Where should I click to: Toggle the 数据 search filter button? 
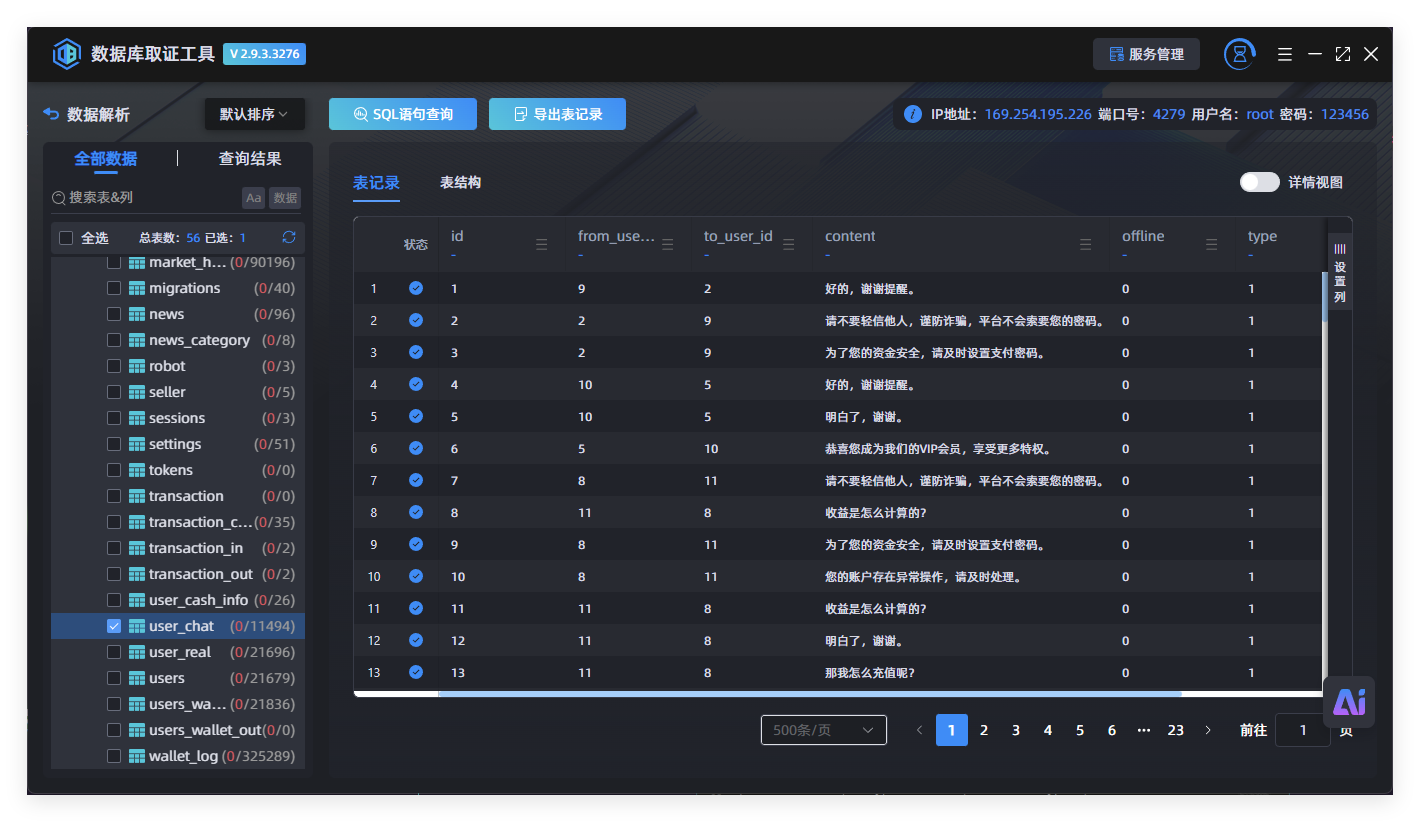click(286, 198)
